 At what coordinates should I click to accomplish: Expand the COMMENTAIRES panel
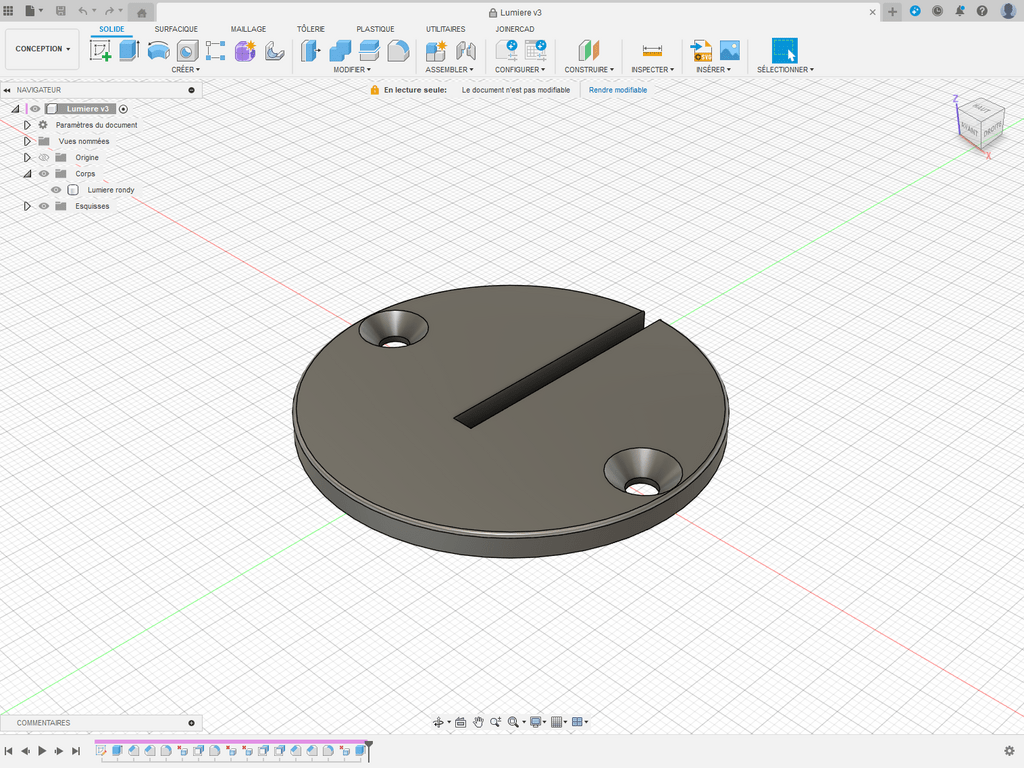pos(191,723)
